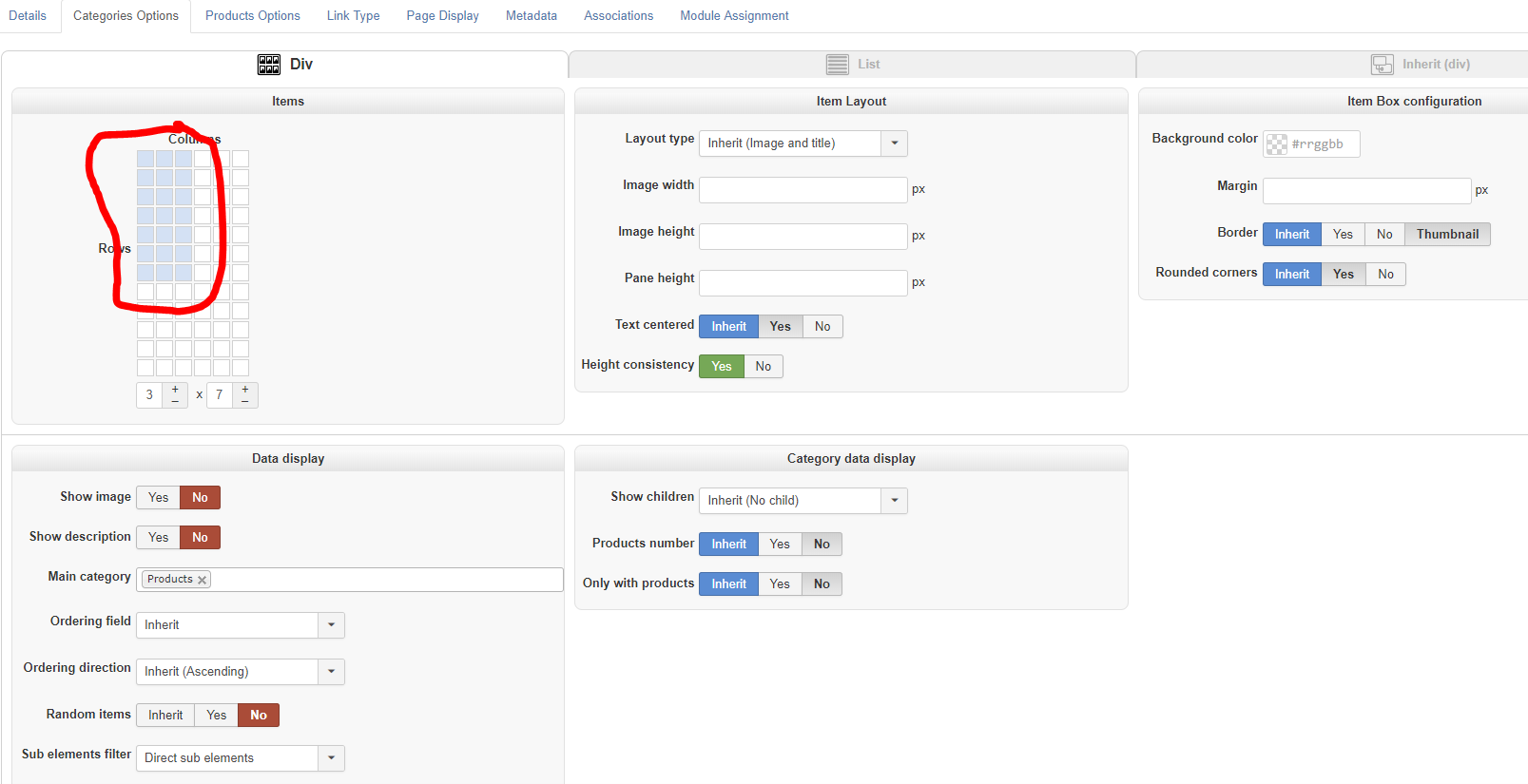This screenshot has height=784, width=1528.
Task: Set Random items to Yes
Action: pos(216,716)
